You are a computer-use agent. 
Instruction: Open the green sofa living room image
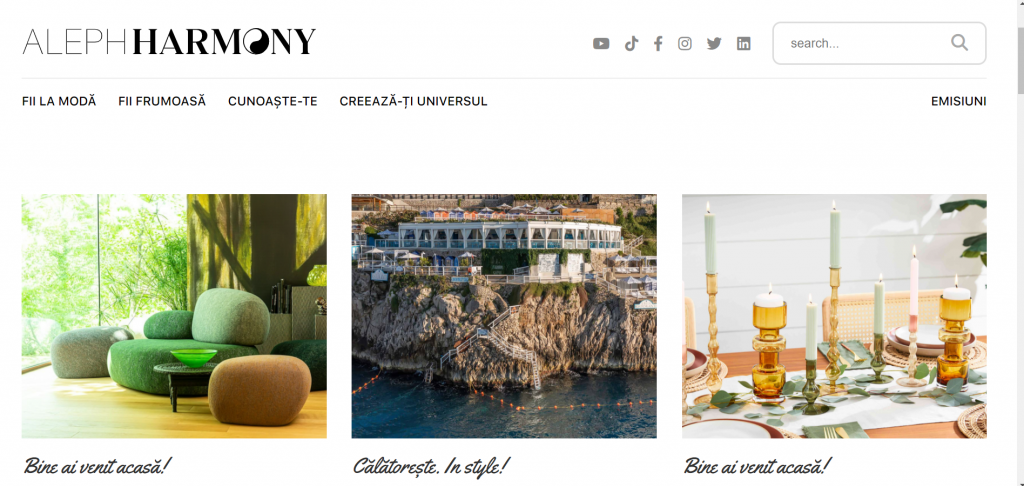(x=174, y=316)
